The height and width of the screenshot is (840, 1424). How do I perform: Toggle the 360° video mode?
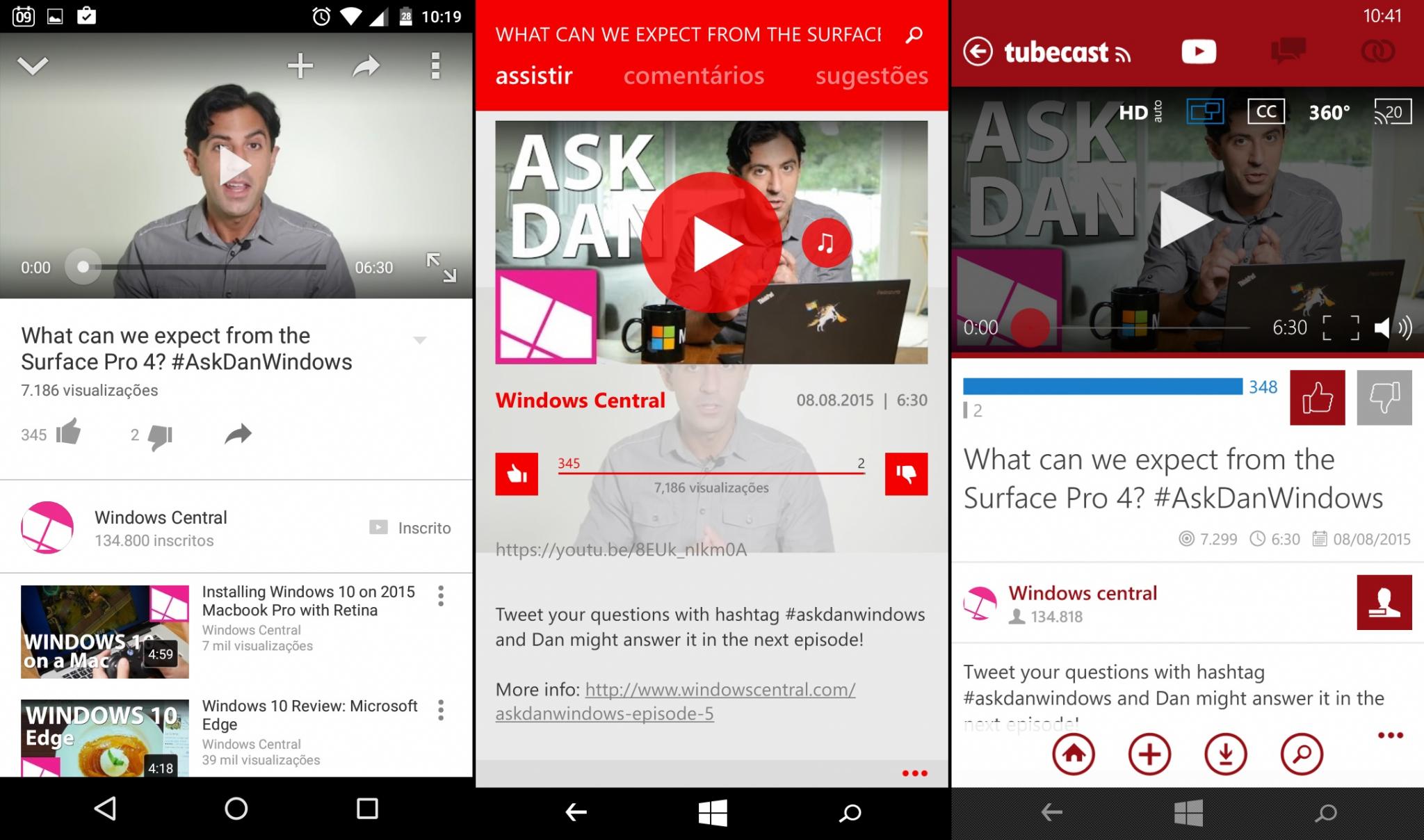tap(1329, 112)
